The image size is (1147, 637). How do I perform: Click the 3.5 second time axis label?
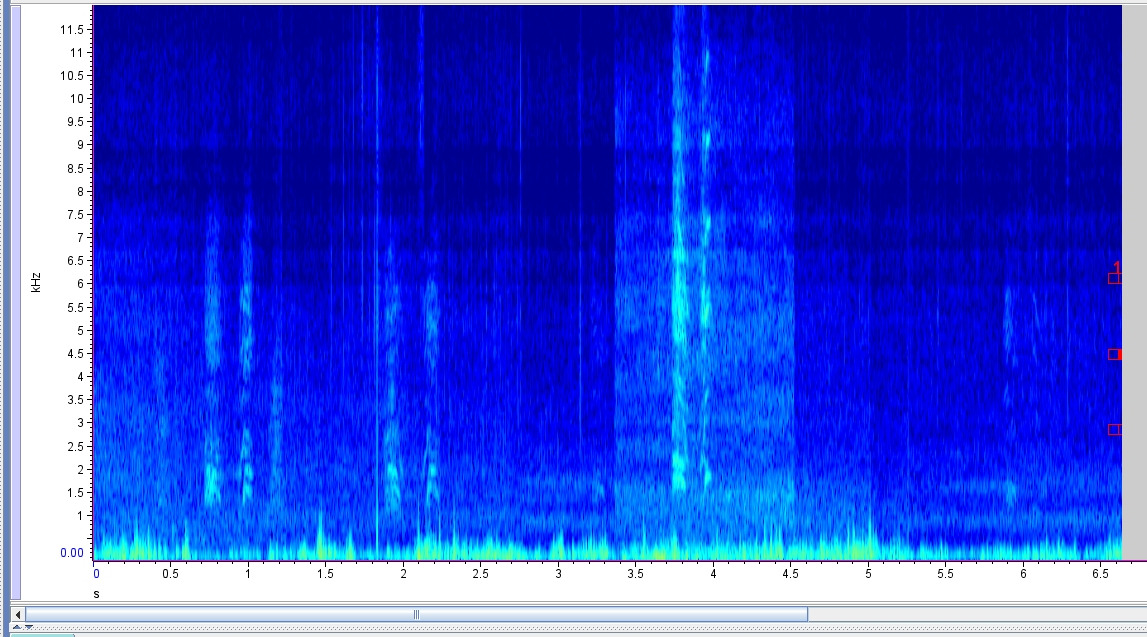pyautogui.click(x=635, y=574)
